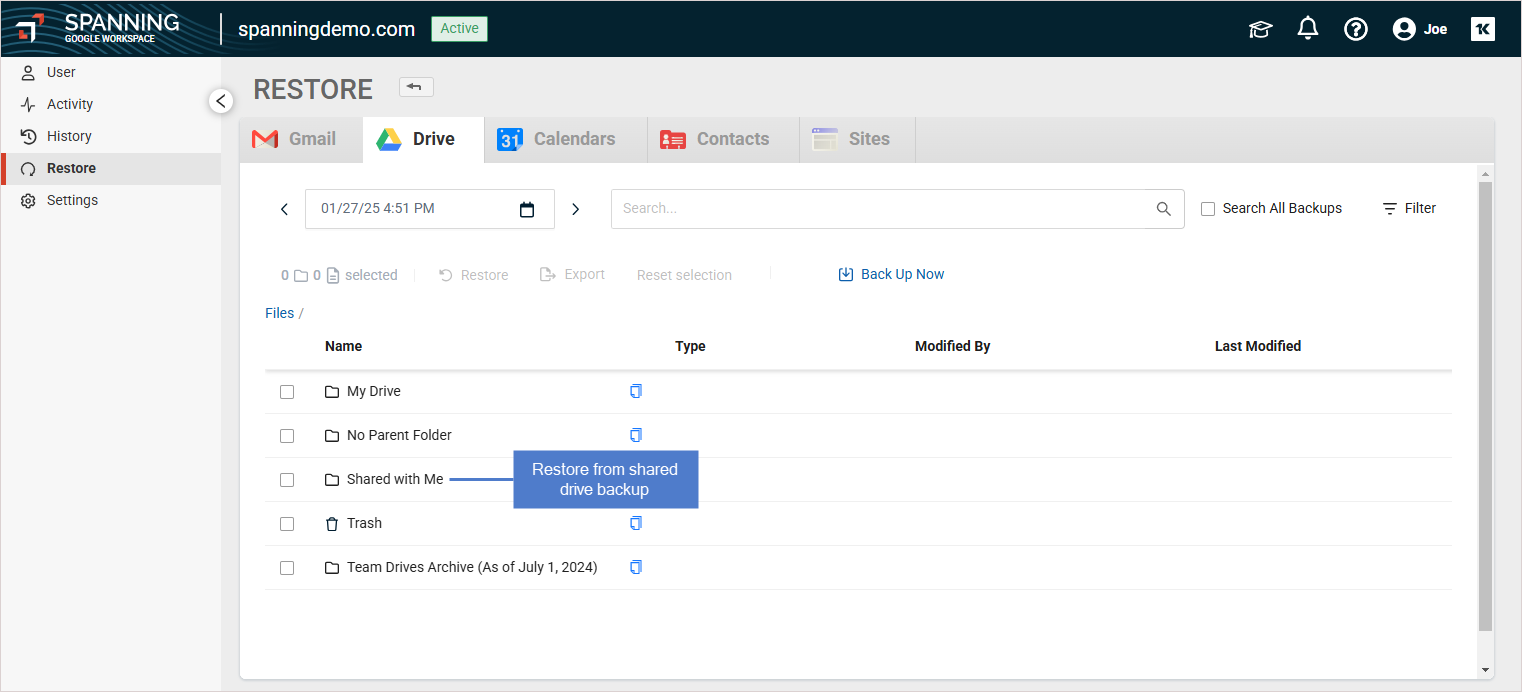Image resolution: width=1522 pixels, height=692 pixels.
Task: Open User in the sidebar
Action: [x=61, y=72]
